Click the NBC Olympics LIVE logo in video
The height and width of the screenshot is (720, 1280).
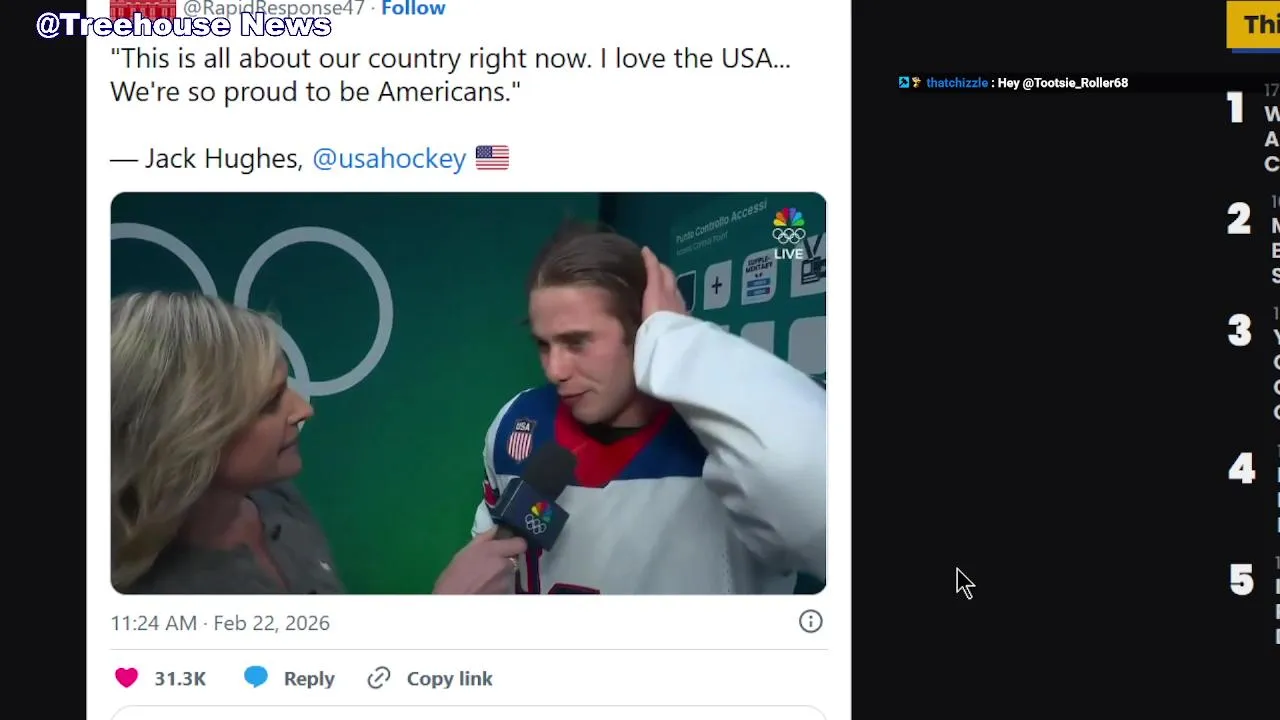788,233
